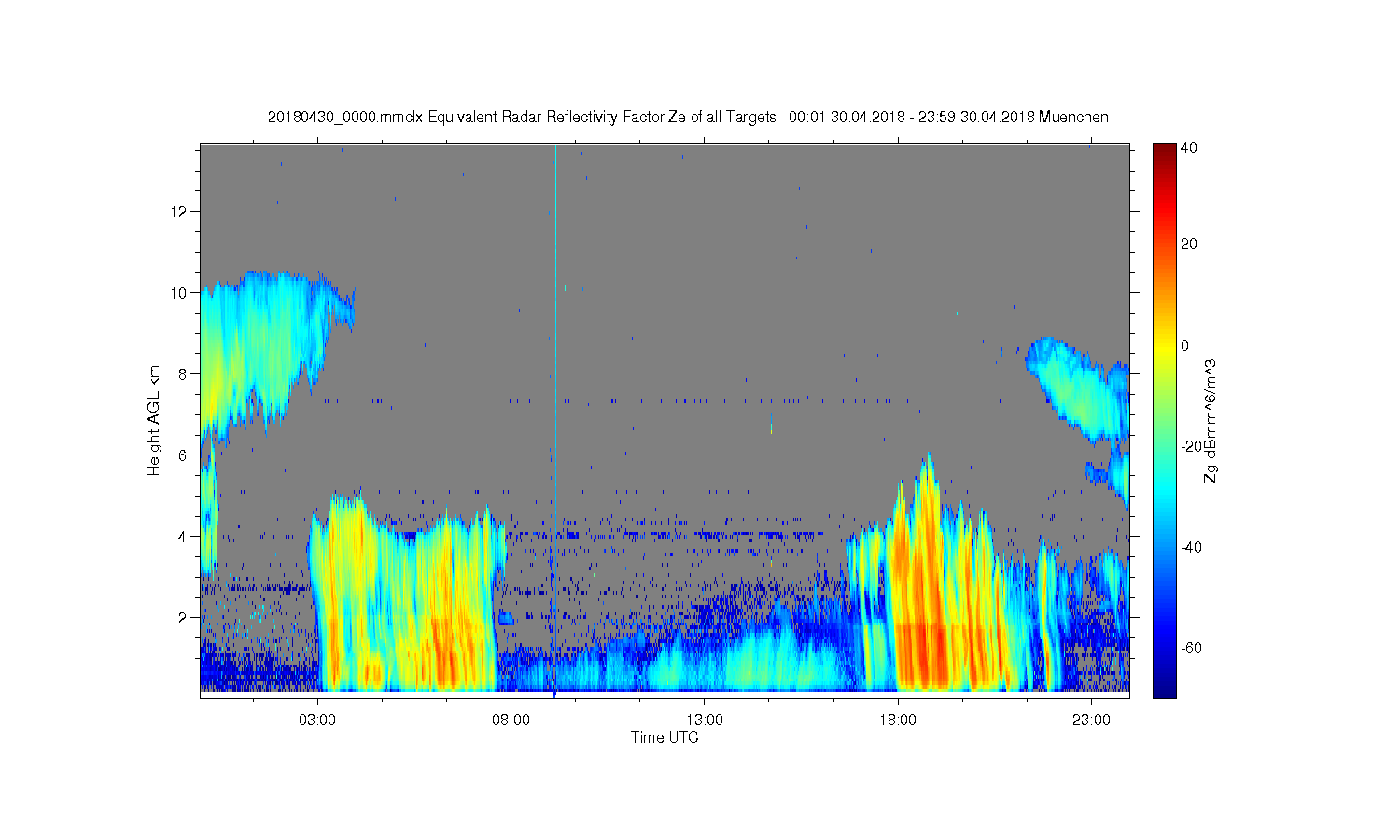This screenshot has height=840, width=1400.
Task: Click the 'Time UTC' x-axis label
Action: point(665,737)
